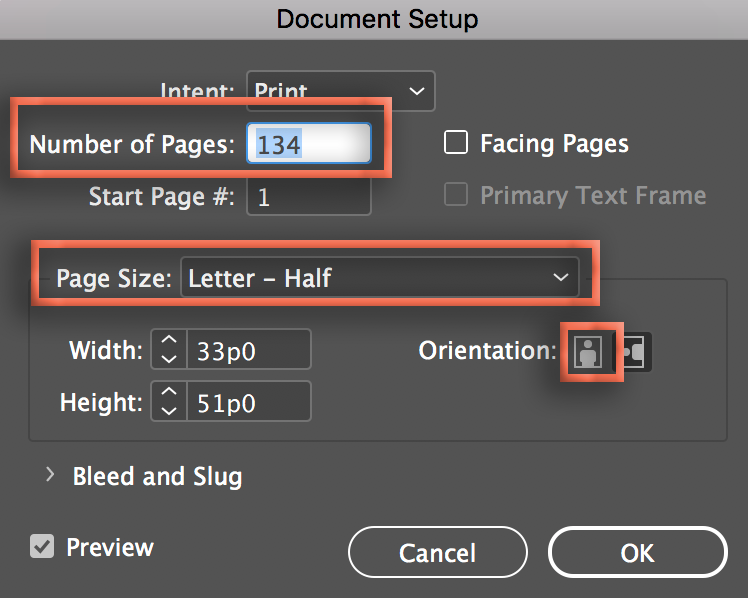Select landscape orientation icon
The width and height of the screenshot is (748, 598).
[x=634, y=351]
